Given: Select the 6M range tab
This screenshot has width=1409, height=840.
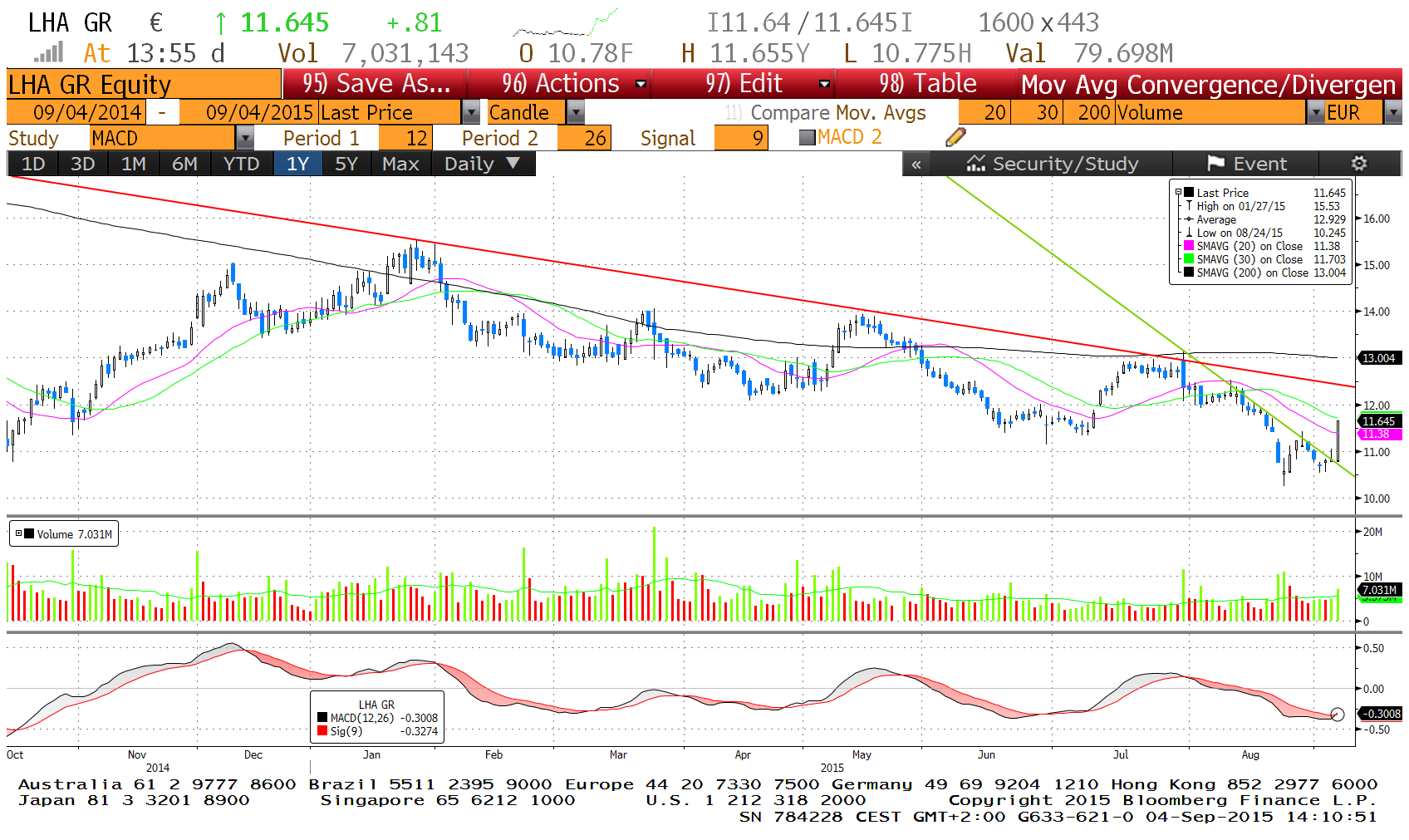Looking at the screenshot, I should [184, 164].
